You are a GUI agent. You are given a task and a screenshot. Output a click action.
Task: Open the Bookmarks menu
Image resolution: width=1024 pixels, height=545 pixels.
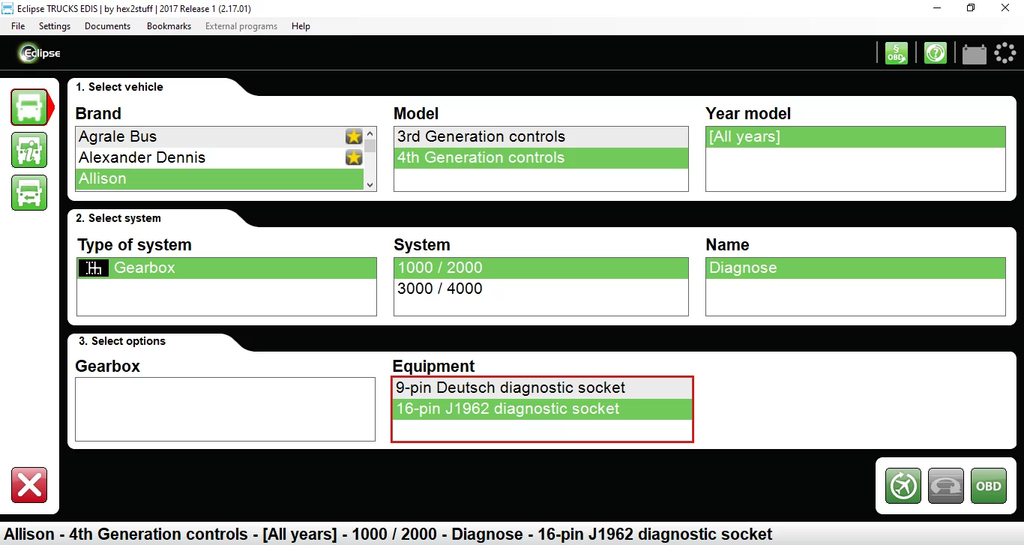(x=168, y=26)
